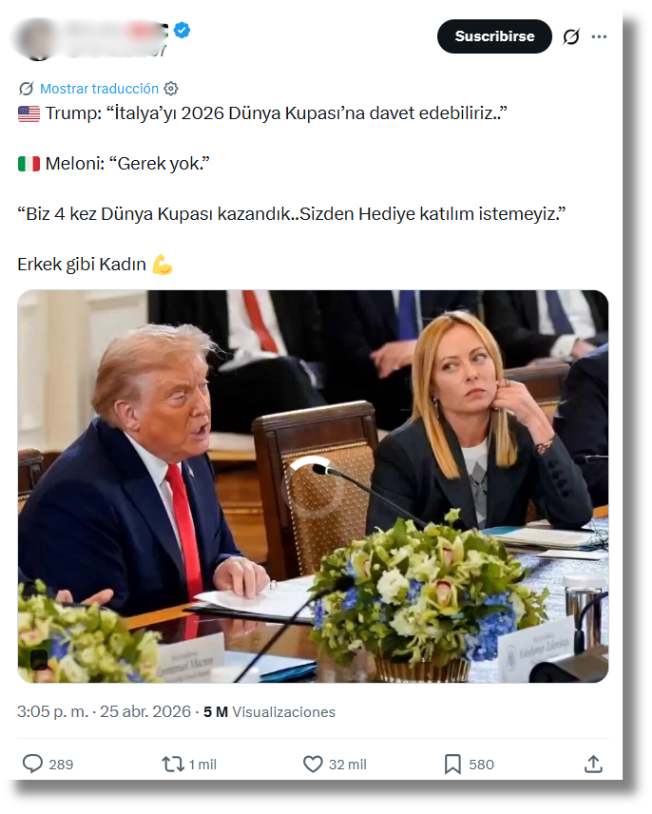The height and width of the screenshot is (814, 652).
Task: Click translation icon left of Mostrar traducción
Action: (26, 89)
